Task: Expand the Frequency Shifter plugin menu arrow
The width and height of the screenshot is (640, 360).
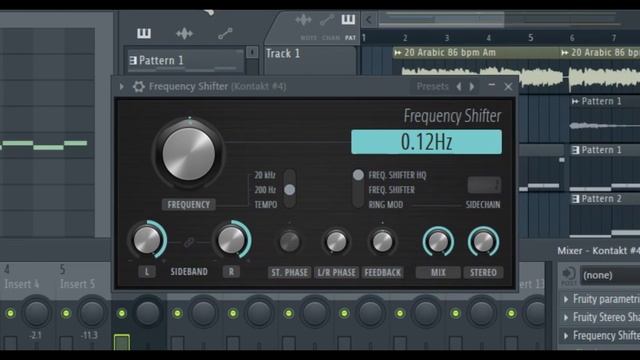Action: coord(122,87)
